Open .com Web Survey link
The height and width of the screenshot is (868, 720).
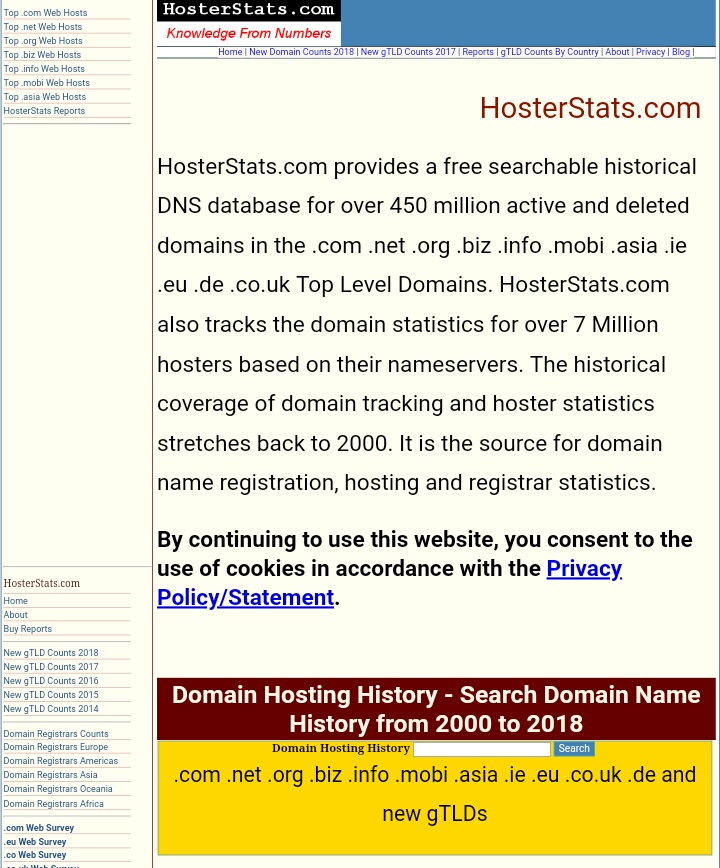39,828
